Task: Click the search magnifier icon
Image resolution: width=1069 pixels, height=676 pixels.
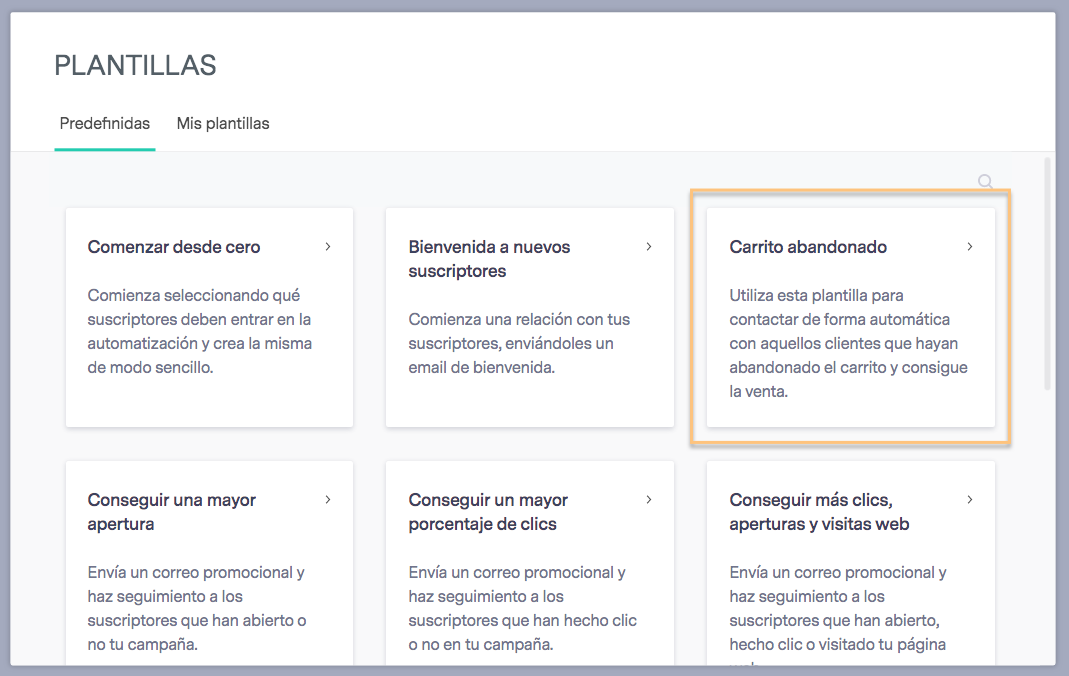Action: coord(985,181)
